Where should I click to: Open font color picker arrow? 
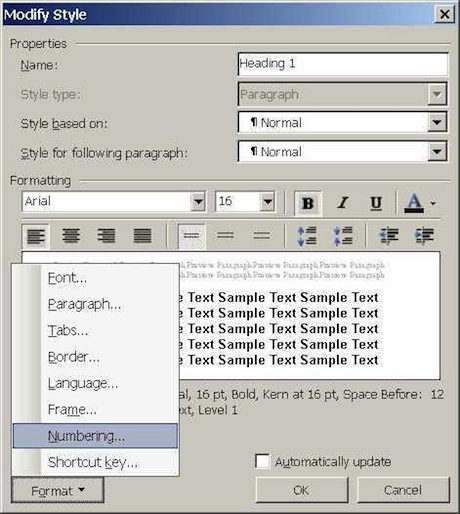tap(433, 203)
